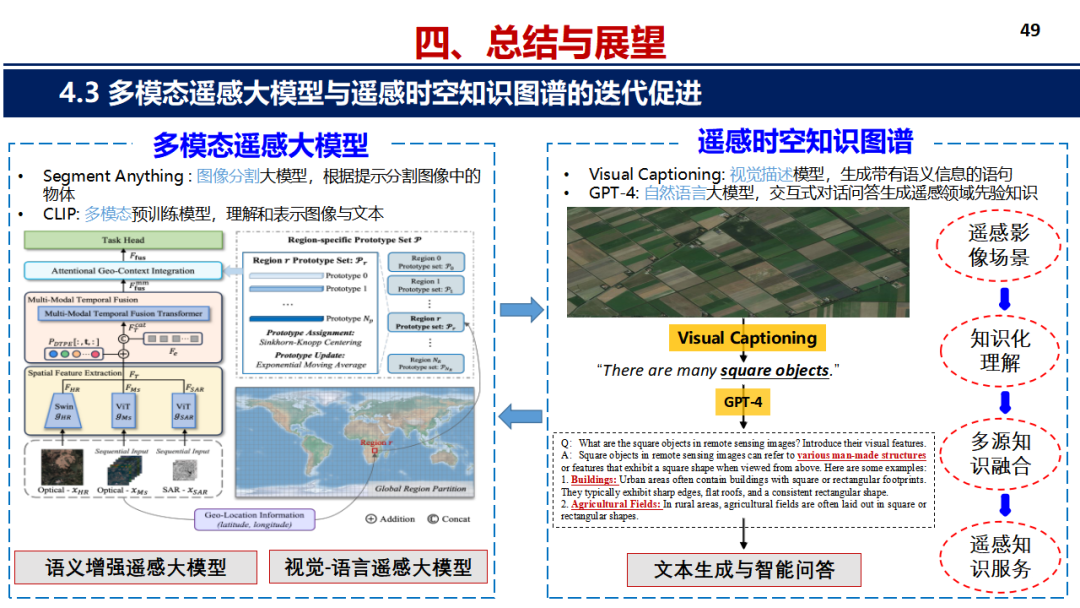
Task: Click the red underlined Buildings: text
Action: [593, 479]
